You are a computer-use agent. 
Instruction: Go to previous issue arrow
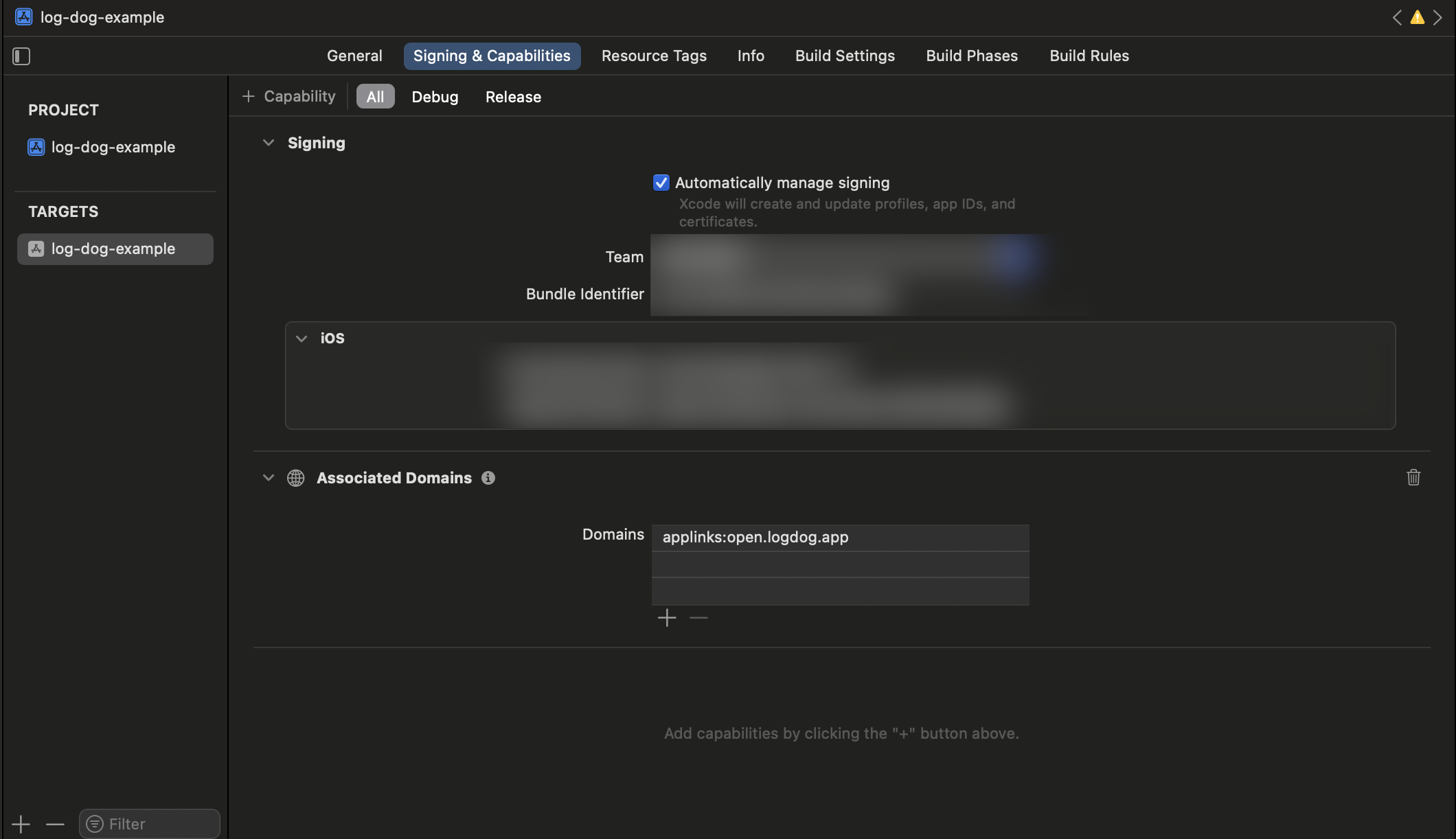click(x=1397, y=18)
